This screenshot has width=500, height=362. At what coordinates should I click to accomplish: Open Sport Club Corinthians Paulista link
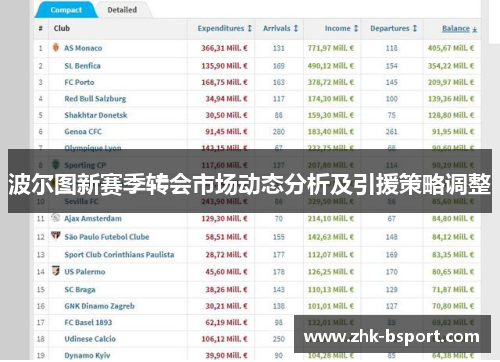[119, 254]
